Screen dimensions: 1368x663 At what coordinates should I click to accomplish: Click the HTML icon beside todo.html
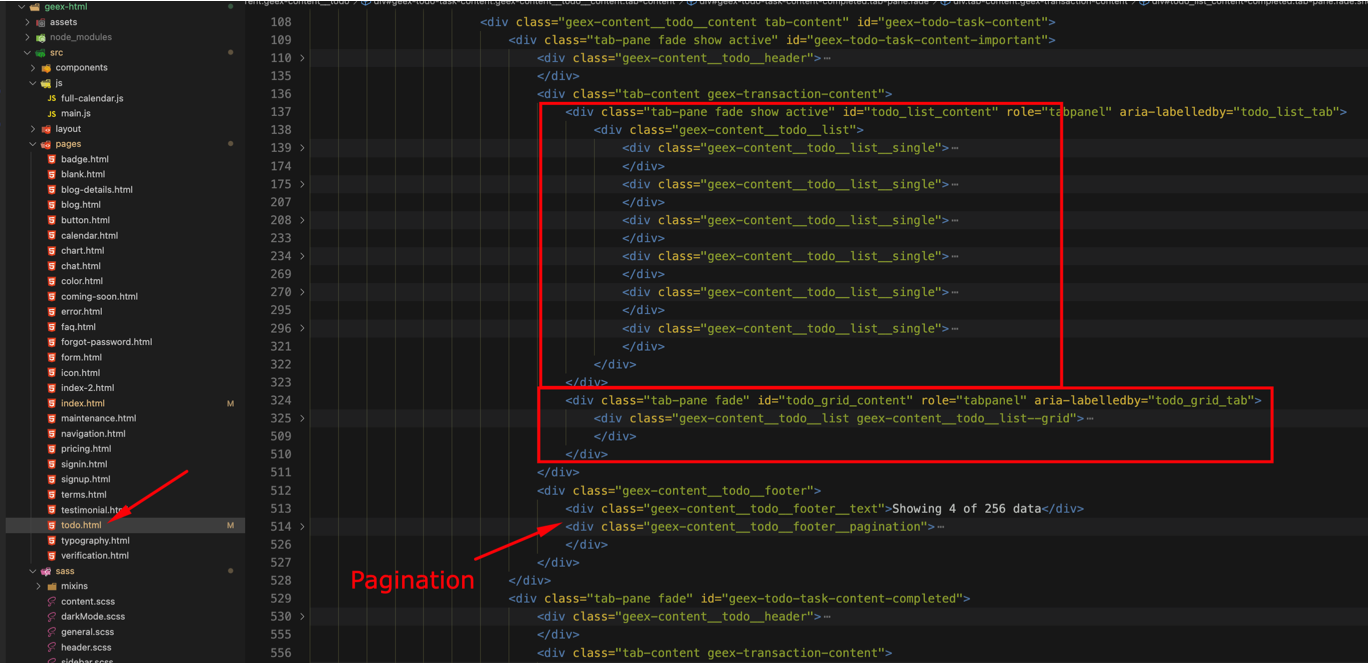tap(51, 525)
